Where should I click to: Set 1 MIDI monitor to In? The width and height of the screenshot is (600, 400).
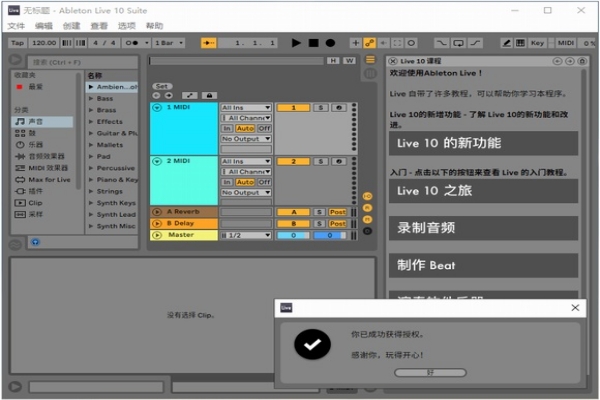[x=227, y=128]
